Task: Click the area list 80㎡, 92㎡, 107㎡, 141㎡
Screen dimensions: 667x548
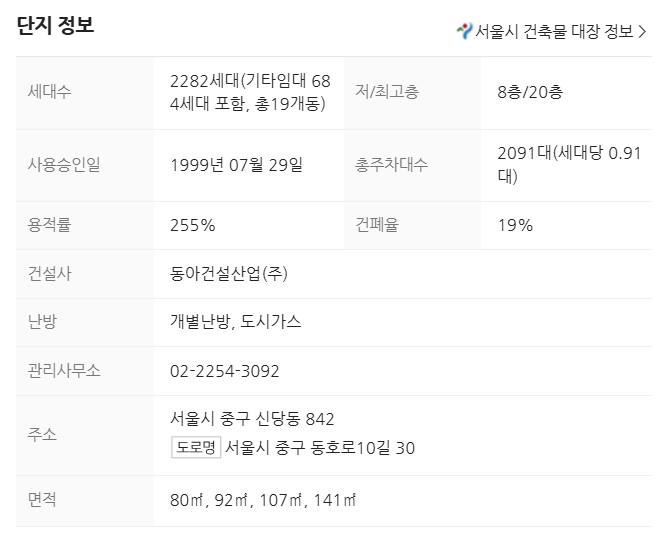Action: tap(263, 500)
